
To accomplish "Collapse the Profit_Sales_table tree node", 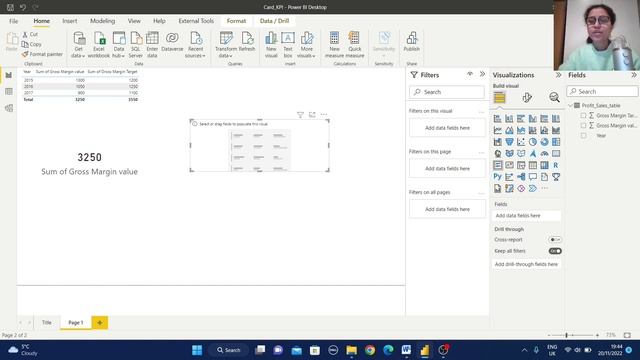I will click(571, 105).
